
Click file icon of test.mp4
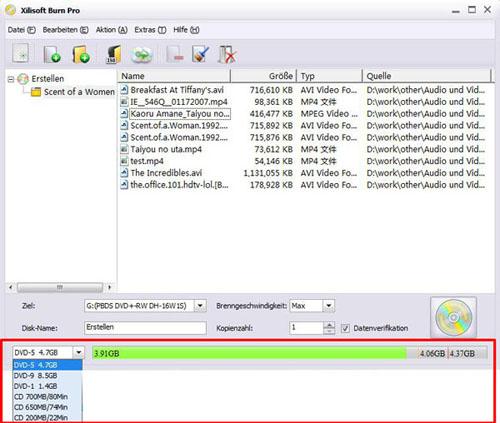[124, 161]
